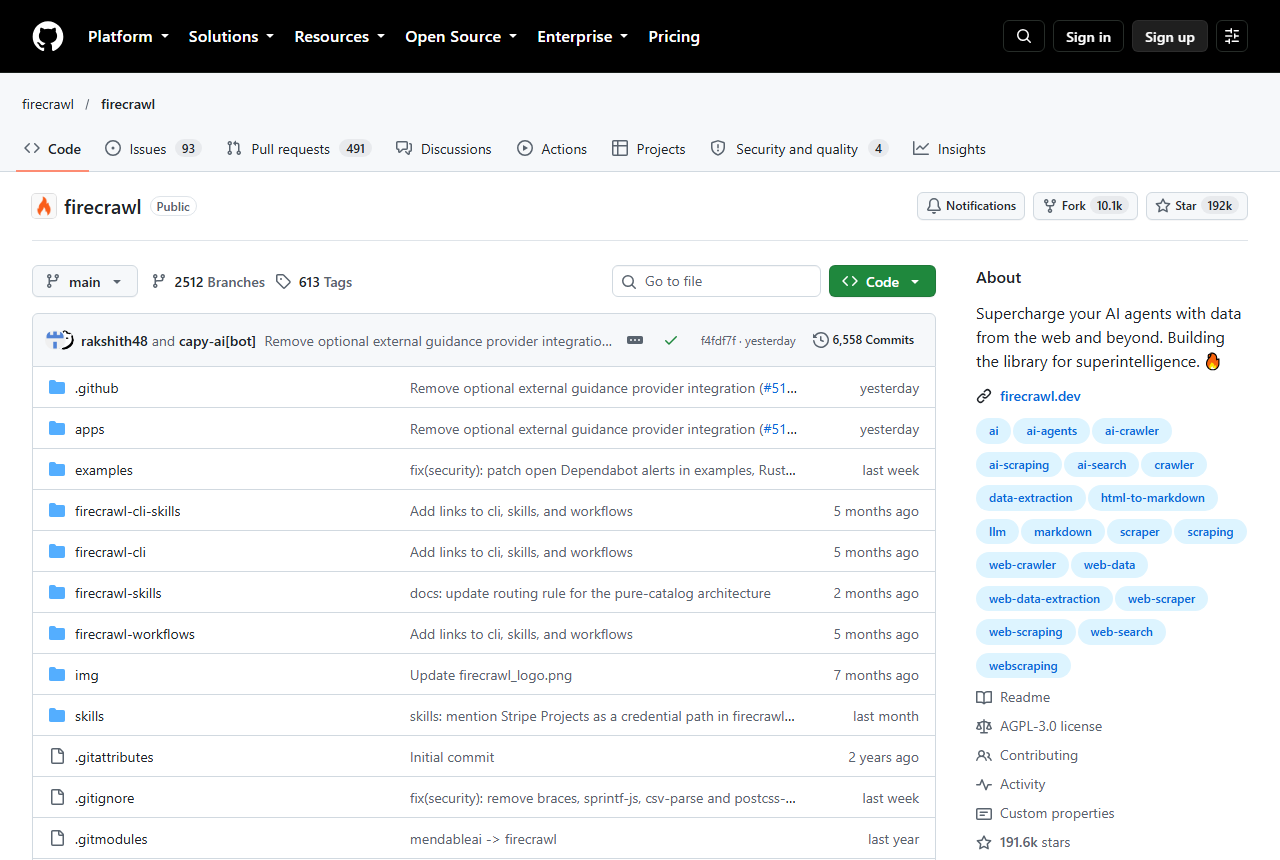Focus the Go to file search field
This screenshot has height=860, width=1280.
[716, 282]
